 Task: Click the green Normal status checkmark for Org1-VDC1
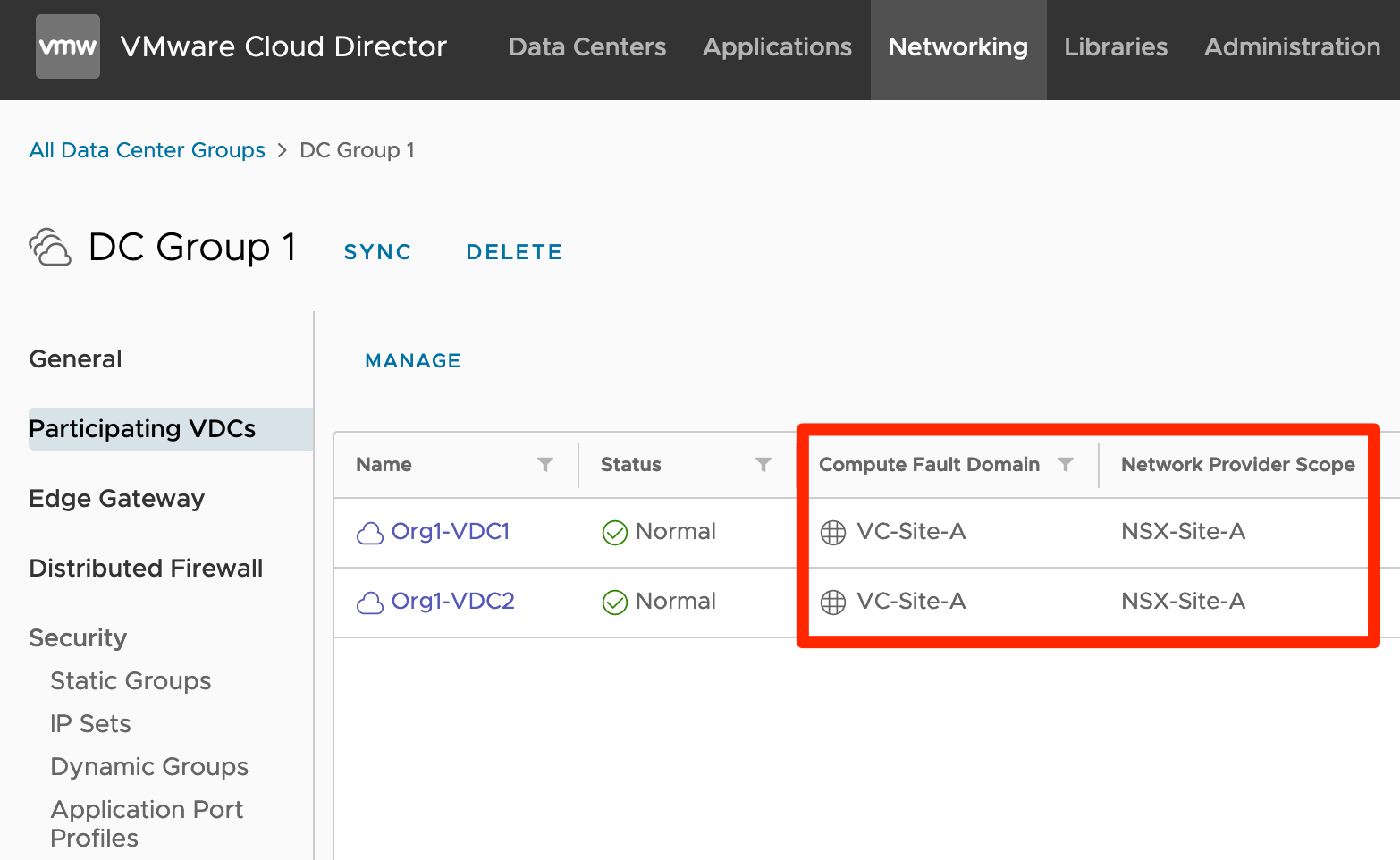coord(615,533)
